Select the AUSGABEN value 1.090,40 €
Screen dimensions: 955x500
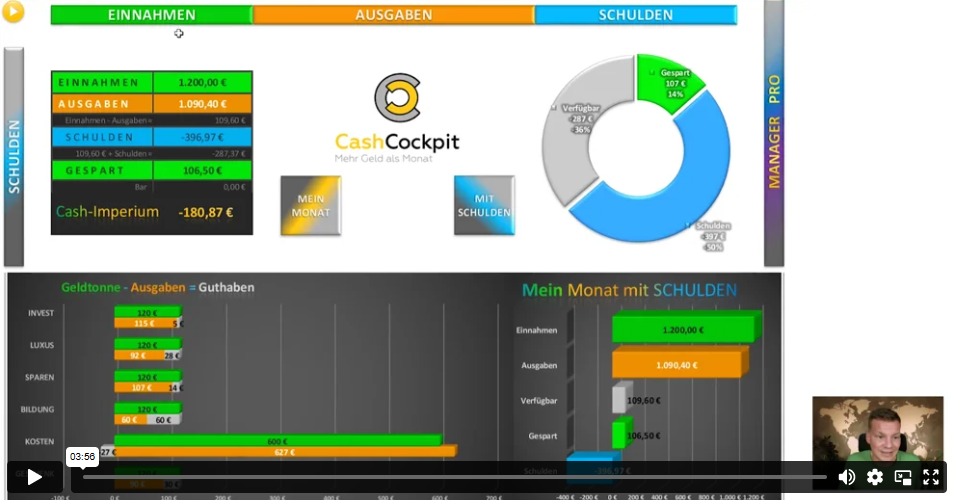[x=202, y=104]
